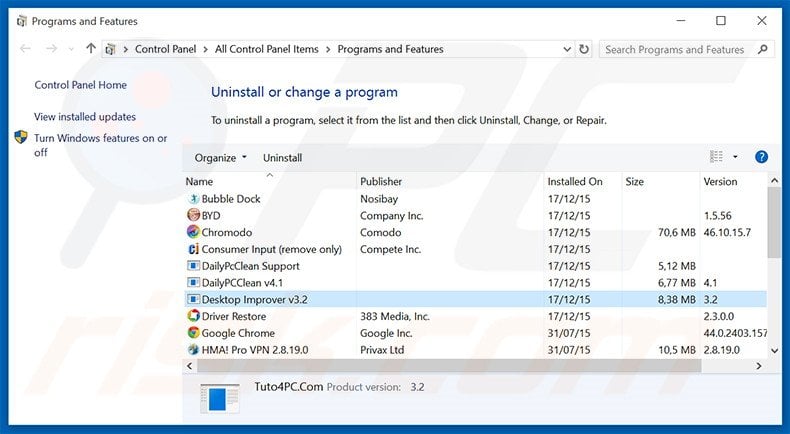Go back with the back arrow
The width and height of the screenshot is (790, 434).
coord(25,49)
